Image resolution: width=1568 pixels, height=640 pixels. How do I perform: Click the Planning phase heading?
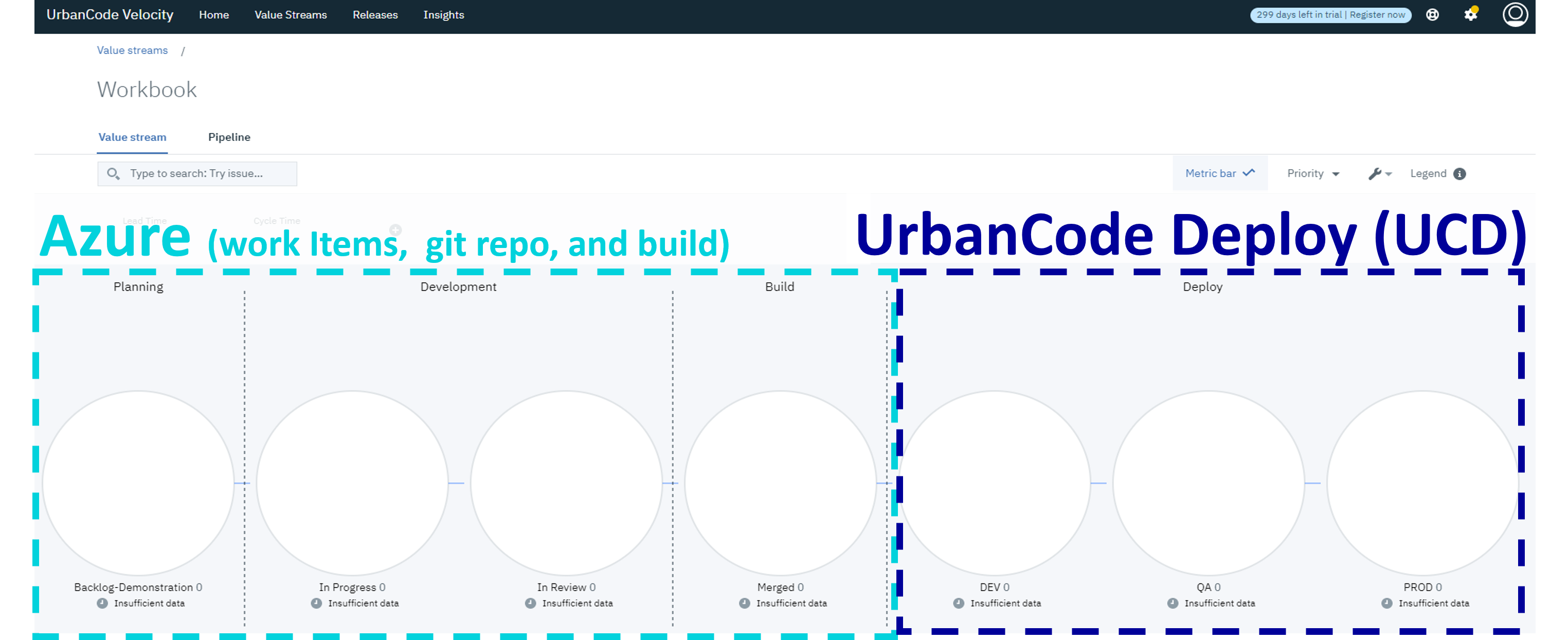click(x=138, y=287)
